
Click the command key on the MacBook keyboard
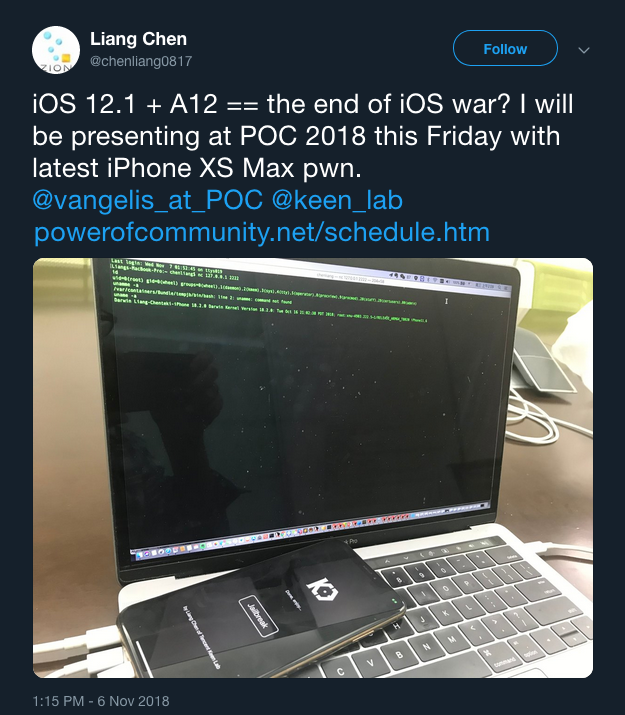click(502, 658)
